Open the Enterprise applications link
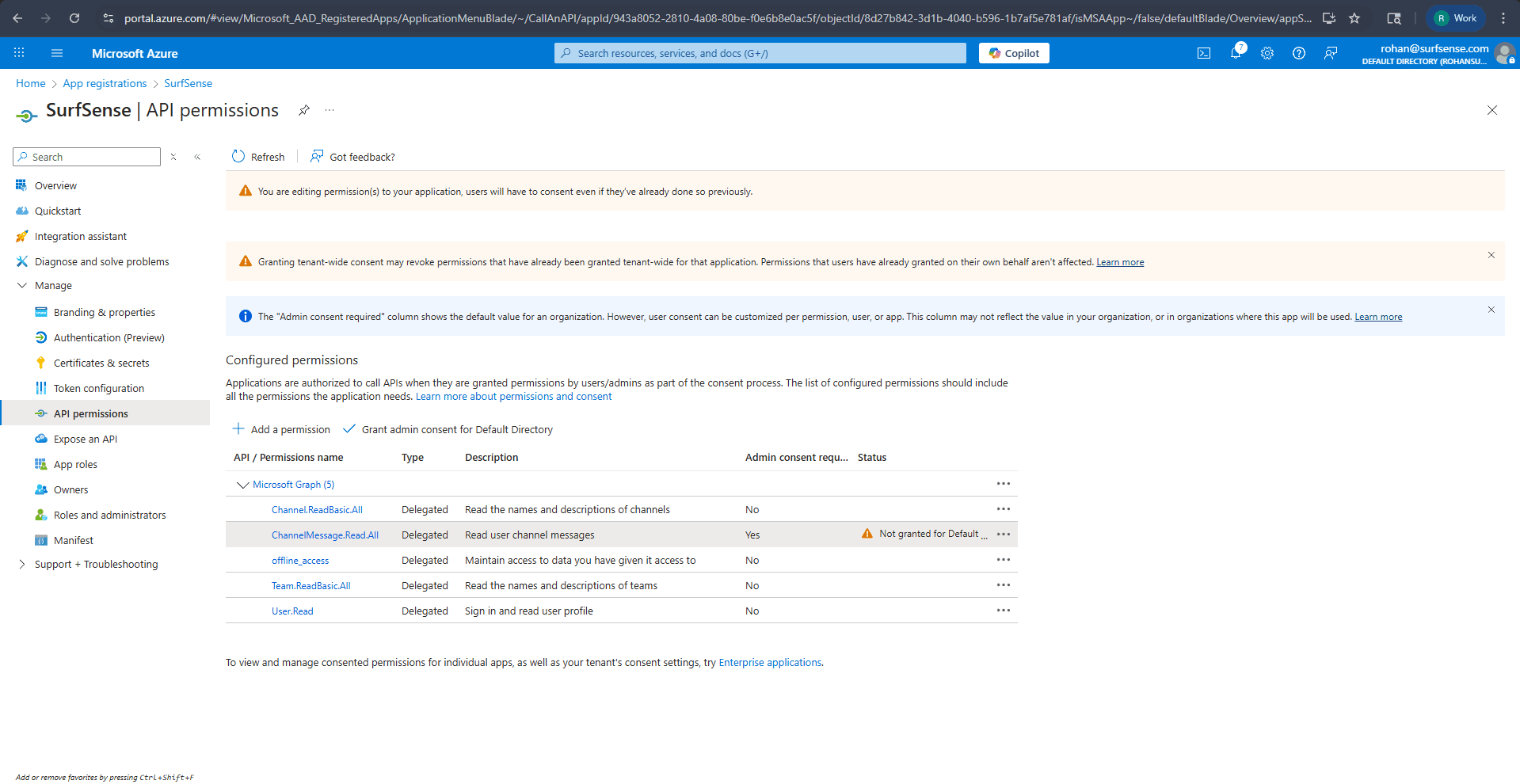Viewport: 1520px width, 784px height. [769, 662]
